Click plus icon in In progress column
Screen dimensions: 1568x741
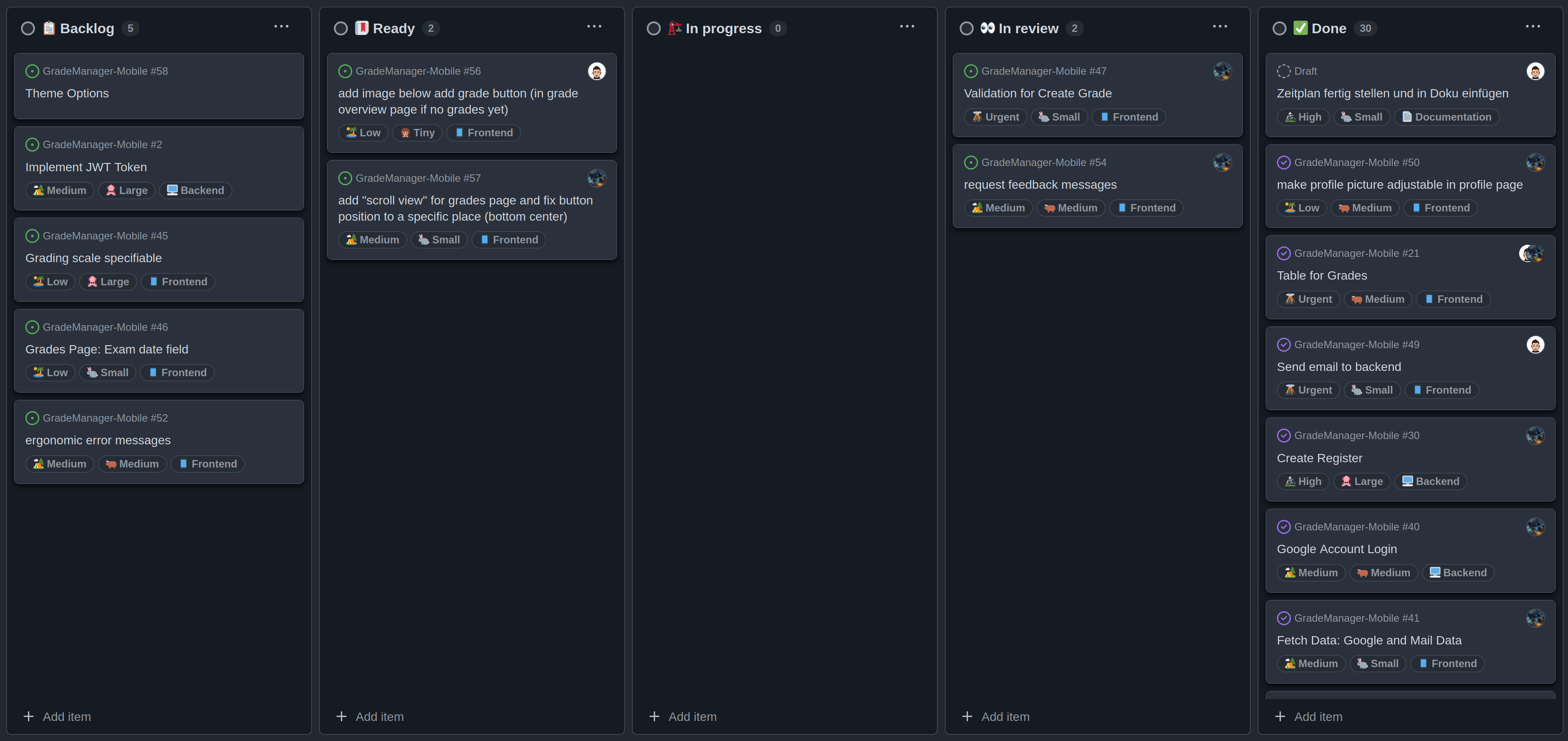coord(654,716)
